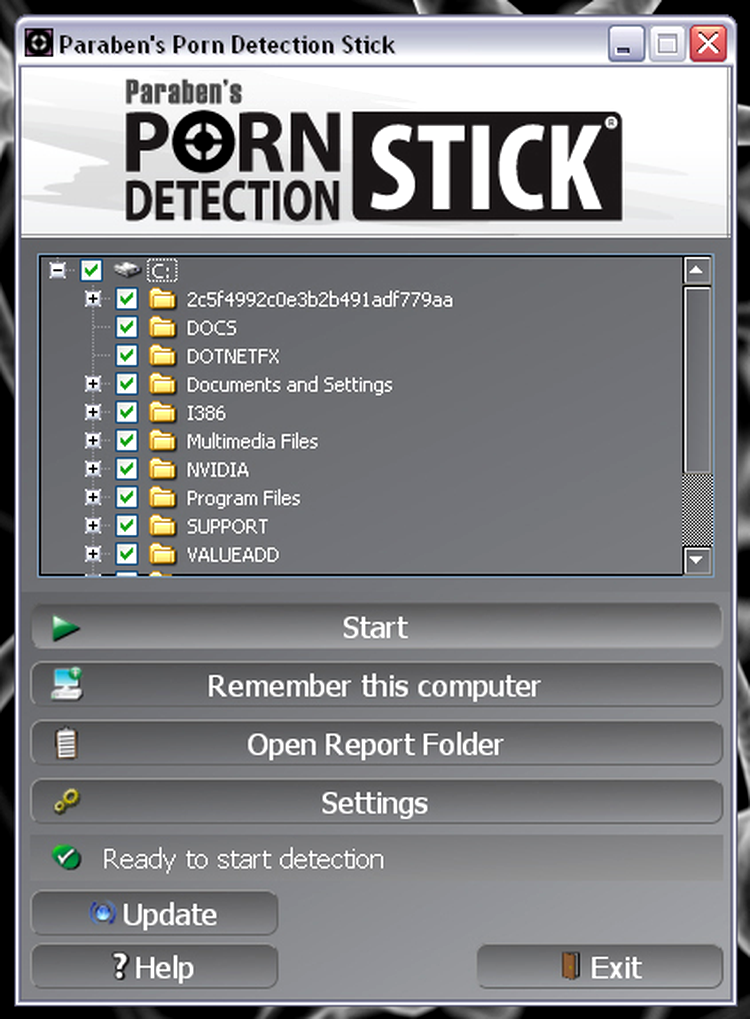Viewport: 750px width, 1019px height.
Task: Expand the 2c5f4992c0e3b2b491adf779aa folder node
Action: [93, 299]
